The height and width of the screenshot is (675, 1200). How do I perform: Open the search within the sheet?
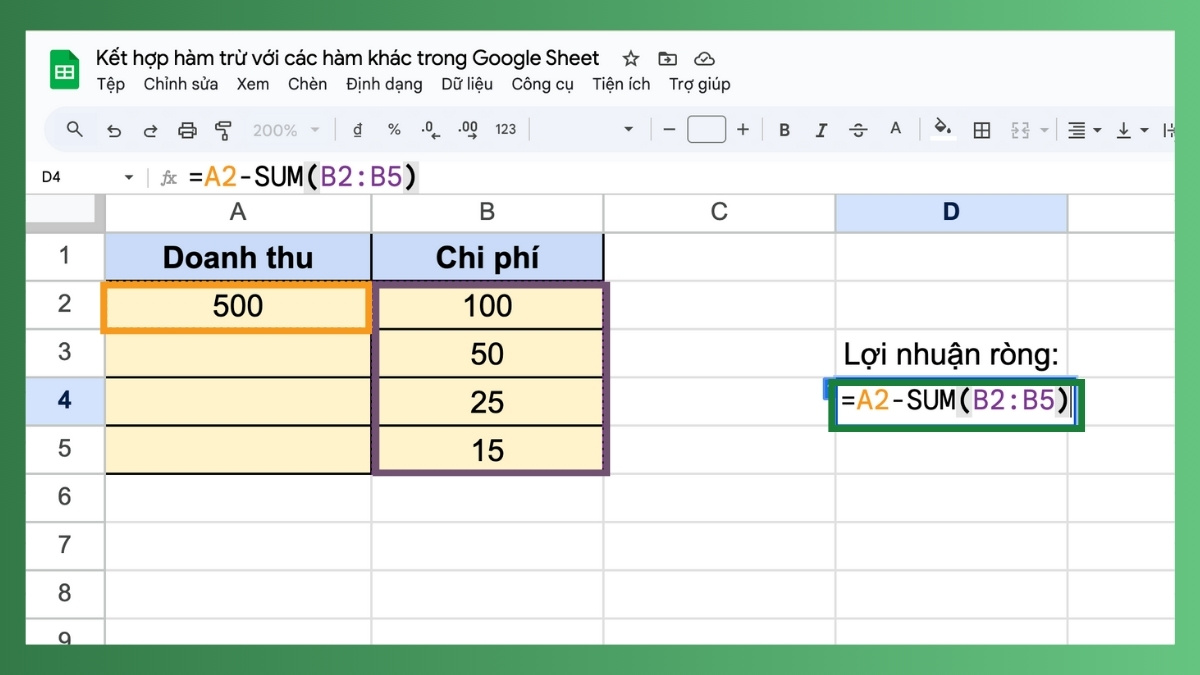coord(74,129)
